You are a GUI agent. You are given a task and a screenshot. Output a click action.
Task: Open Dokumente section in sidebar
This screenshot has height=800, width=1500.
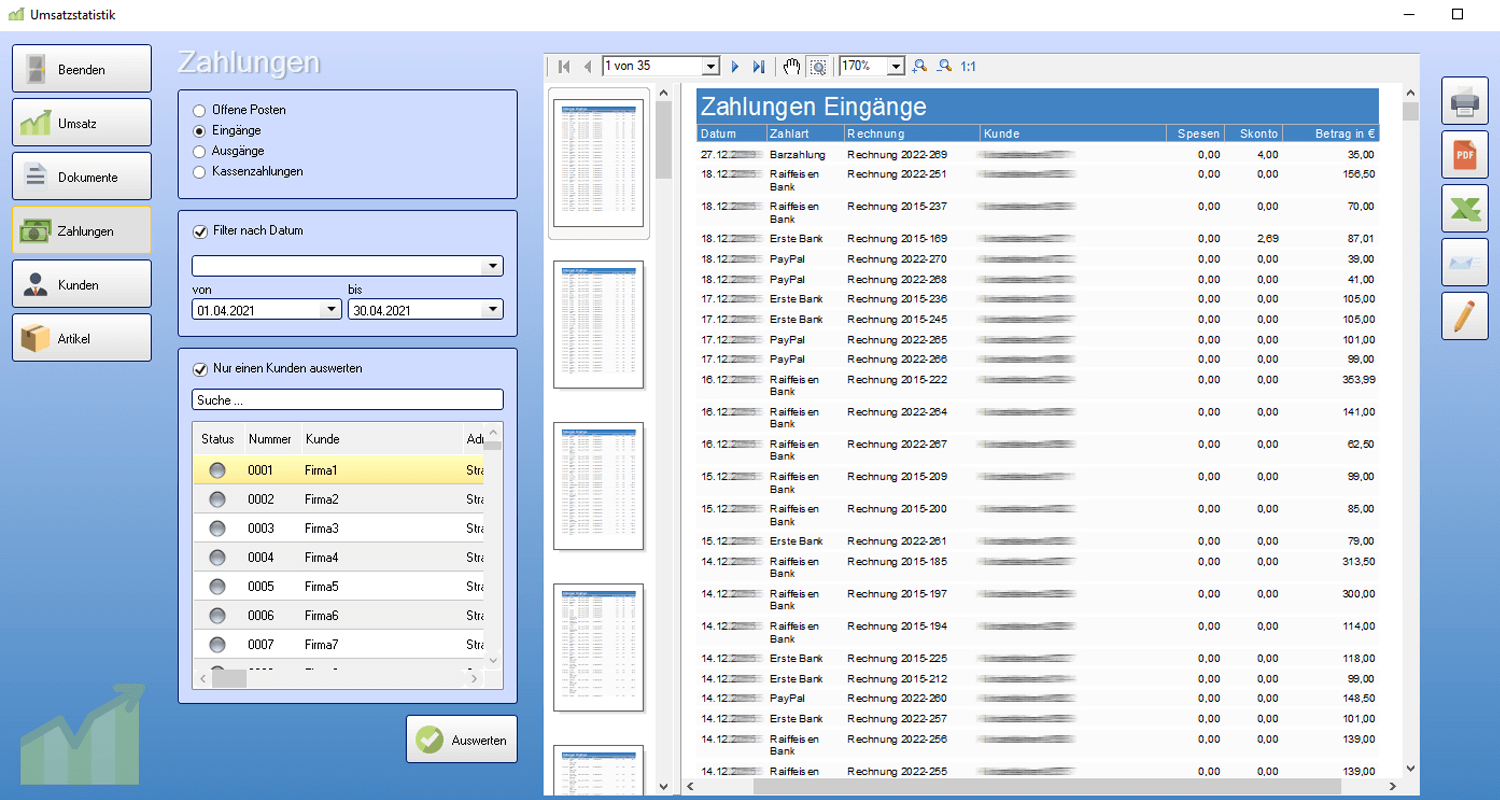click(82, 177)
